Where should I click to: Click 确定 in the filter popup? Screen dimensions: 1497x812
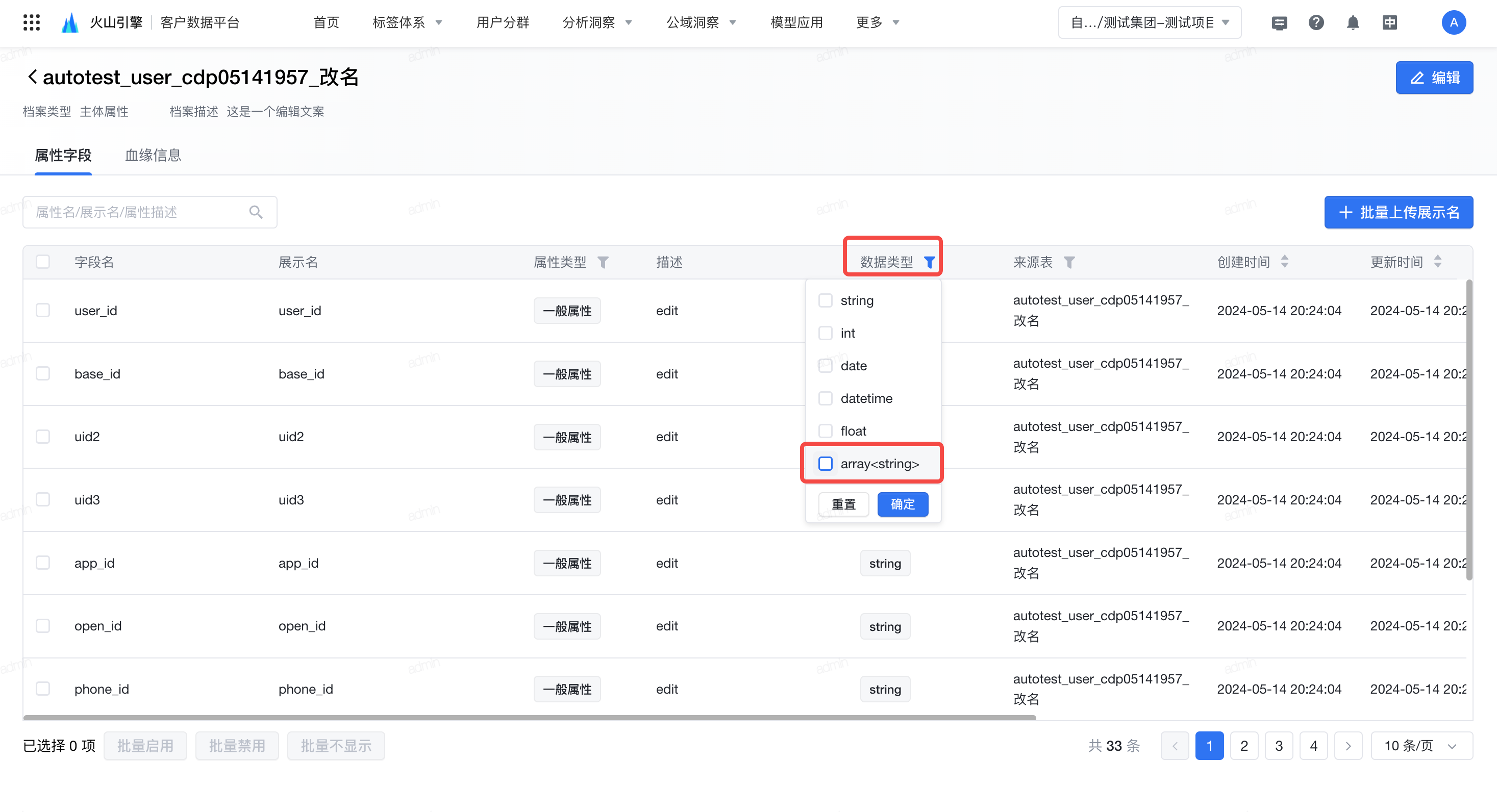pos(903,503)
